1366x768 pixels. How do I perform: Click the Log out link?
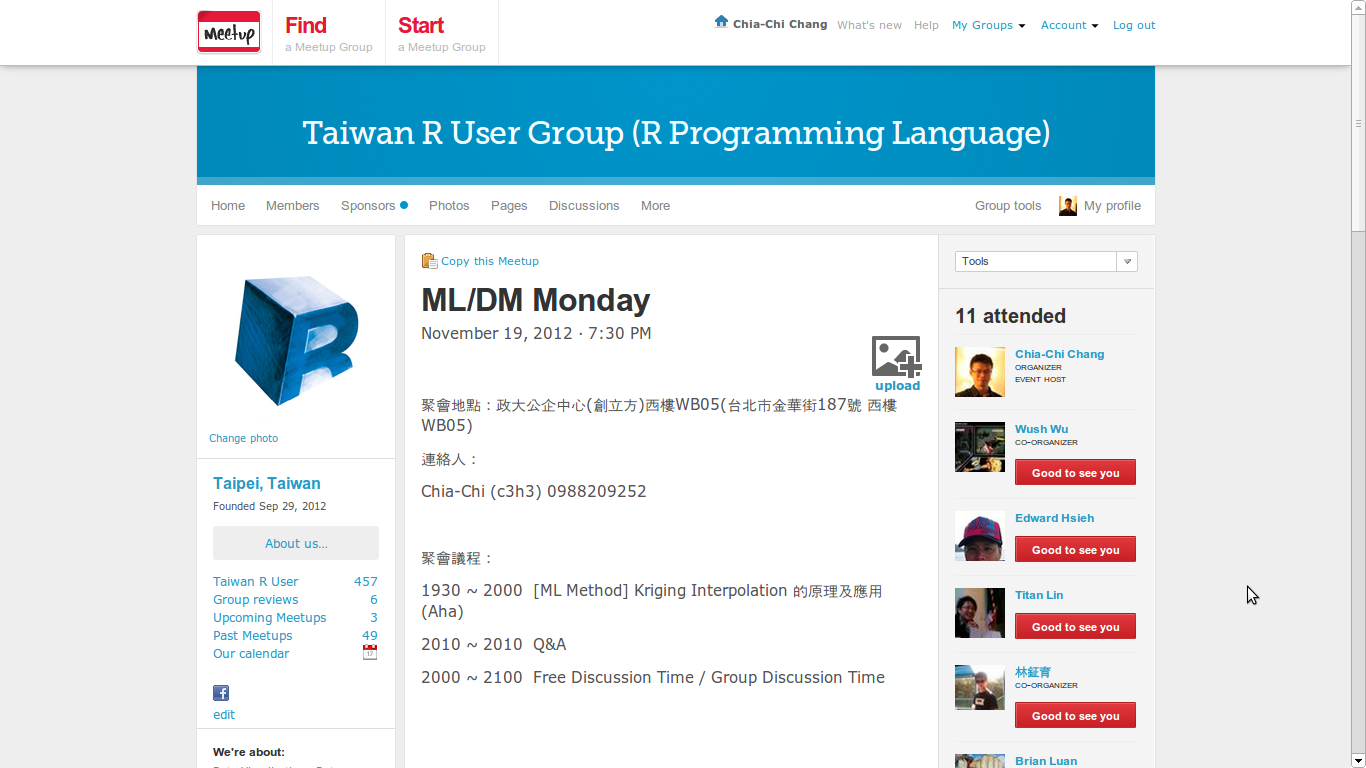tap(1134, 25)
